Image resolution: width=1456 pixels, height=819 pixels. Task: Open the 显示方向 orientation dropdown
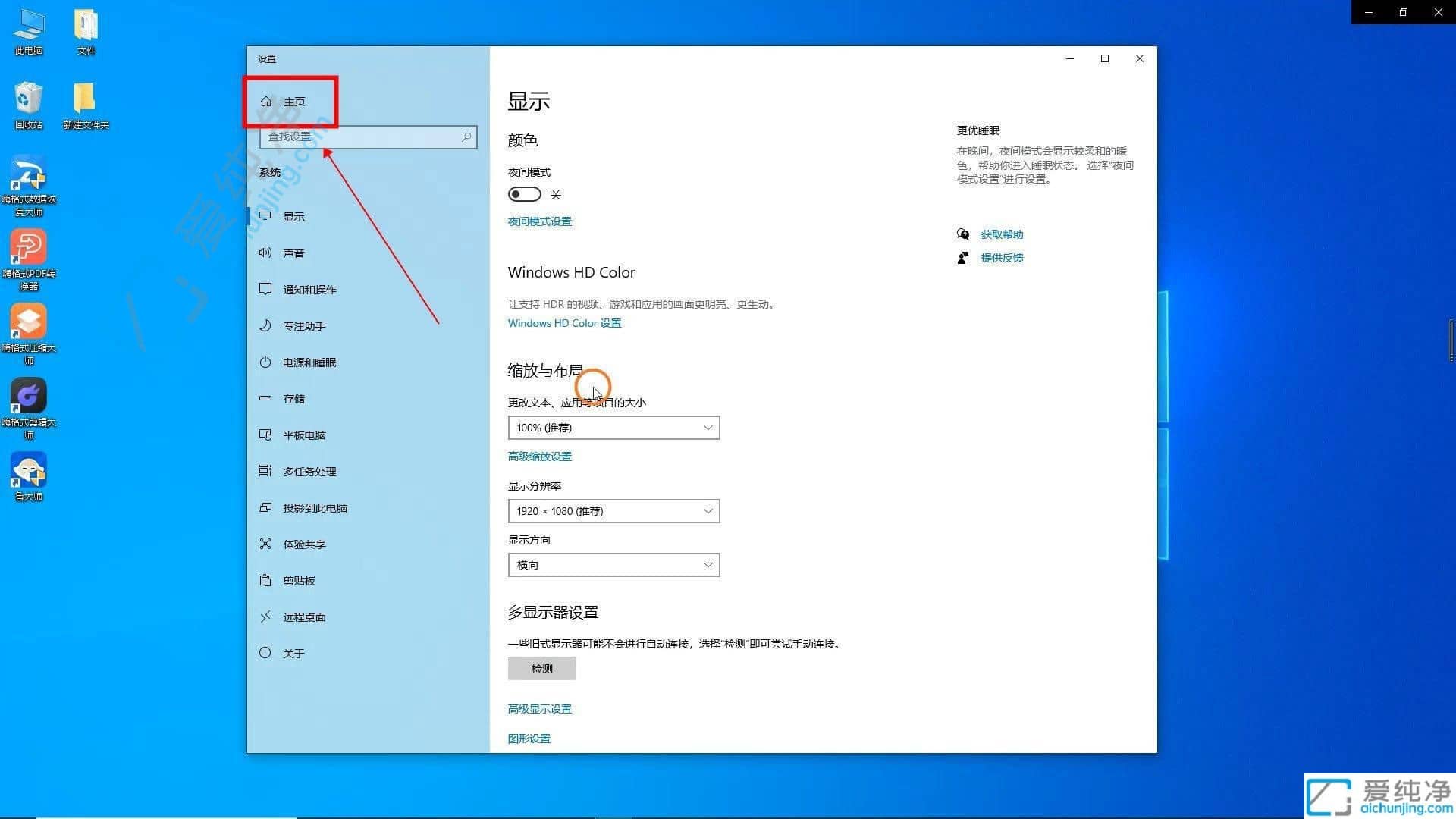[x=613, y=564]
